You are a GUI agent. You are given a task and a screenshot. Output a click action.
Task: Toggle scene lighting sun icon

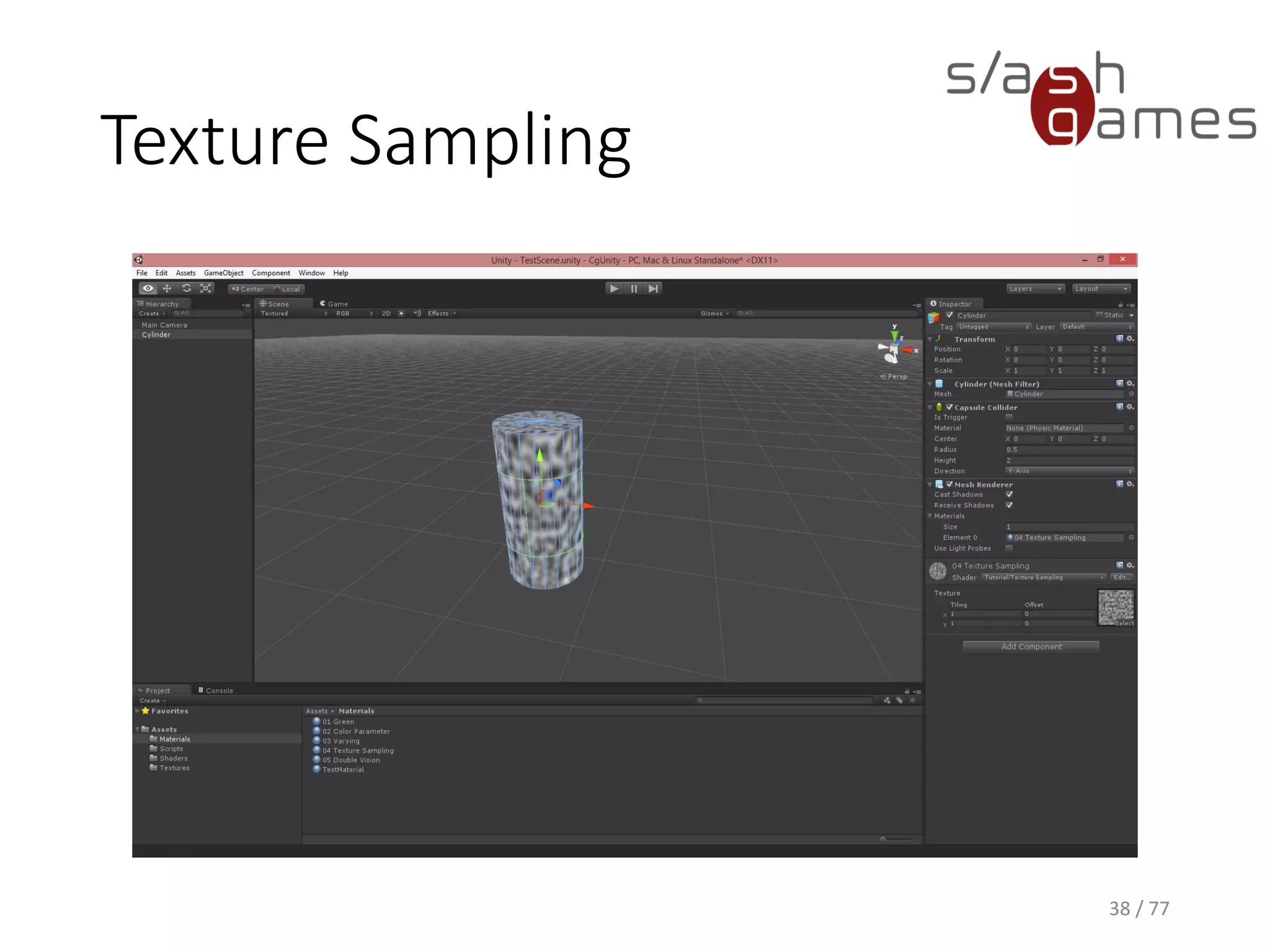(x=401, y=314)
